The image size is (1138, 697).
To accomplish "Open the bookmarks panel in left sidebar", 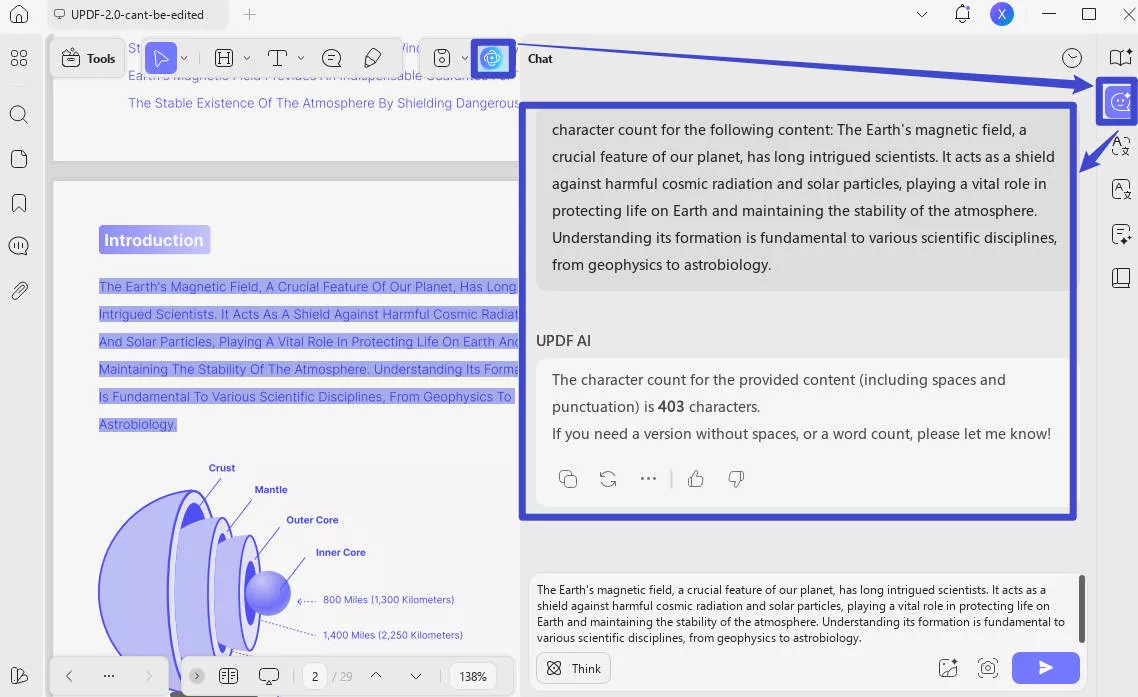I will tap(18, 203).
